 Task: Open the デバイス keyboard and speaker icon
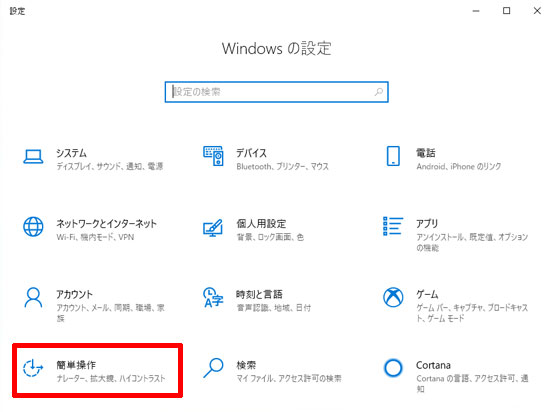(x=213, y=156)
